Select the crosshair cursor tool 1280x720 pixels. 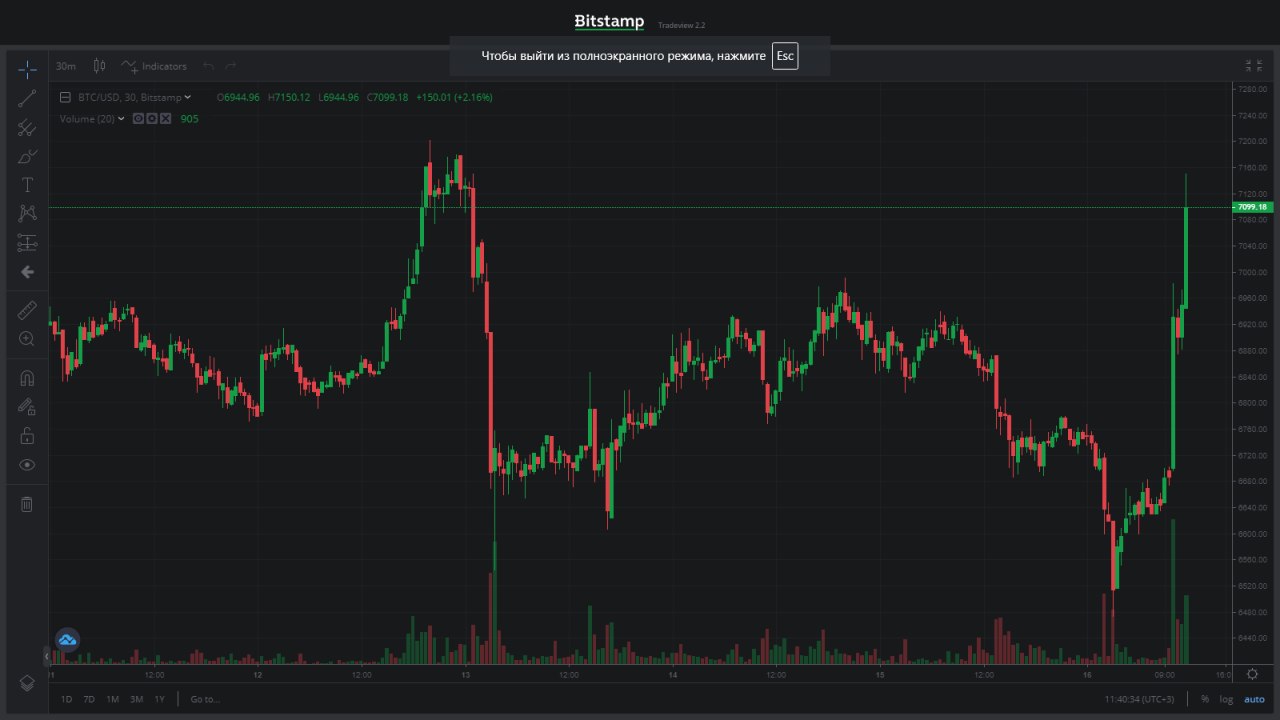click(x=27, y=68)
